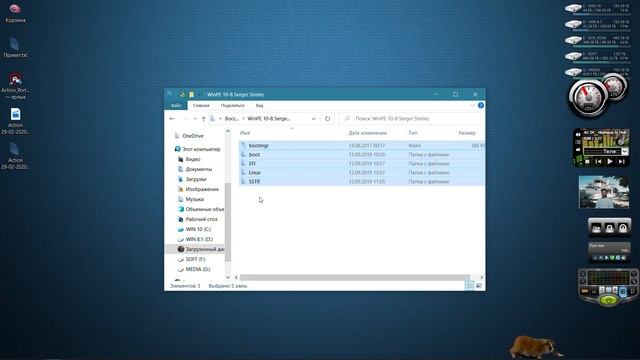
Task: Click the C: drive gadget icon
Action: pyautogui.click(x=573, y=8)
